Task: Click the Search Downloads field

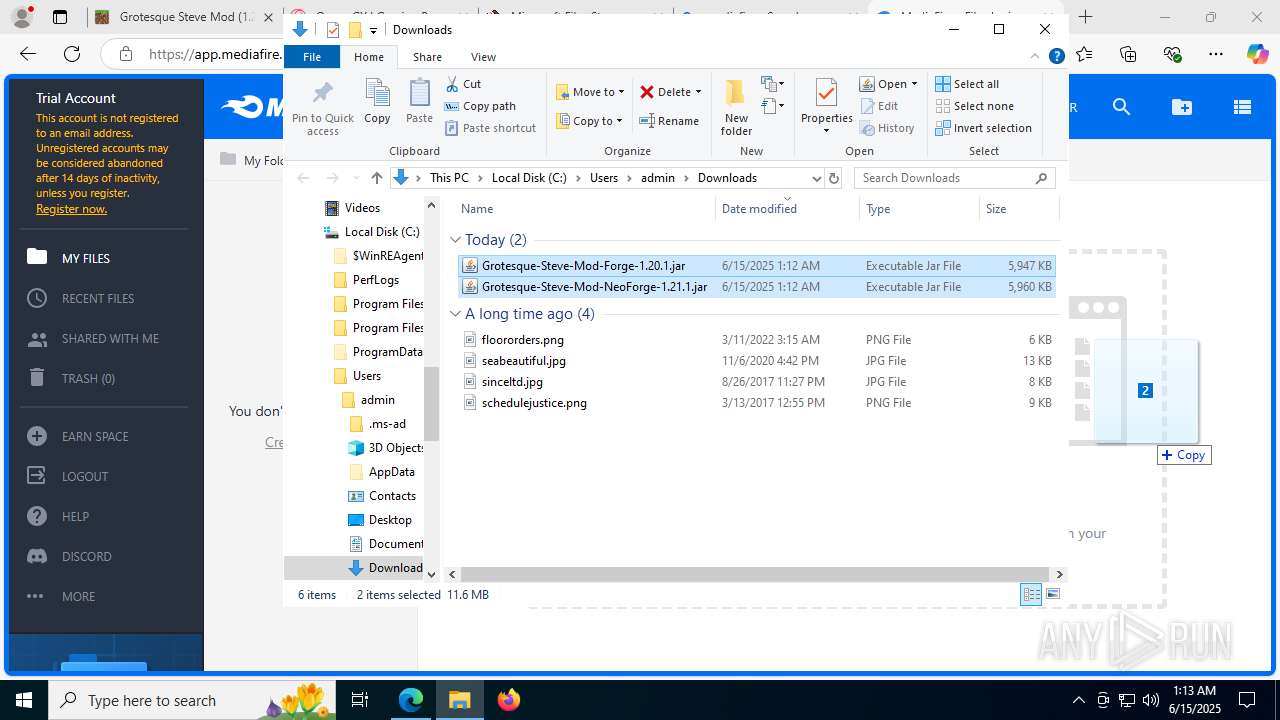Action: [955, 178]
